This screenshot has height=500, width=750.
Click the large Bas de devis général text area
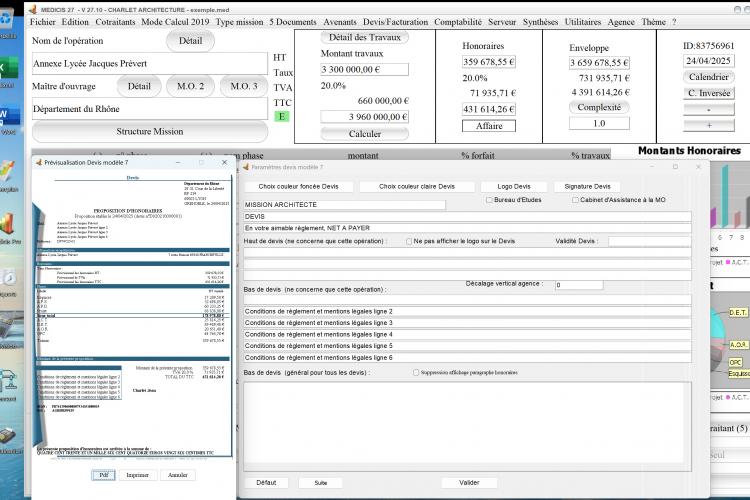tap(467, 426)
